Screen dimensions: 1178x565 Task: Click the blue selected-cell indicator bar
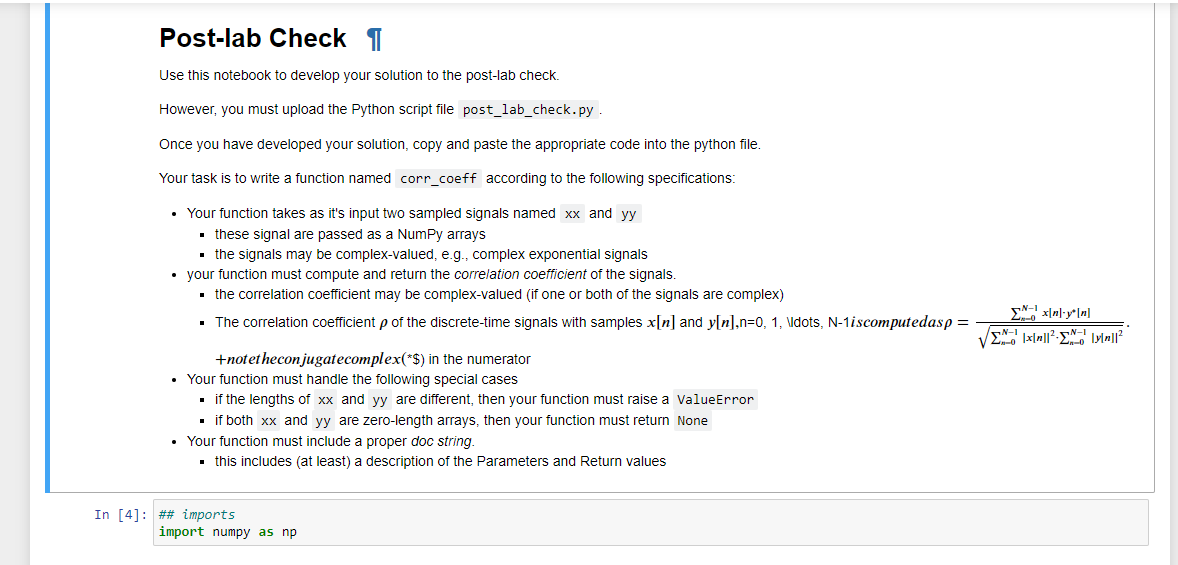click(x=47, y=248)
